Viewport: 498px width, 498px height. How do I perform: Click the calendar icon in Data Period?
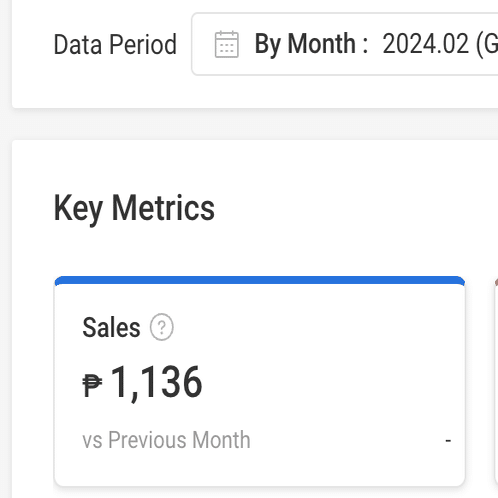pyautogui.click(x=227, y=44)
